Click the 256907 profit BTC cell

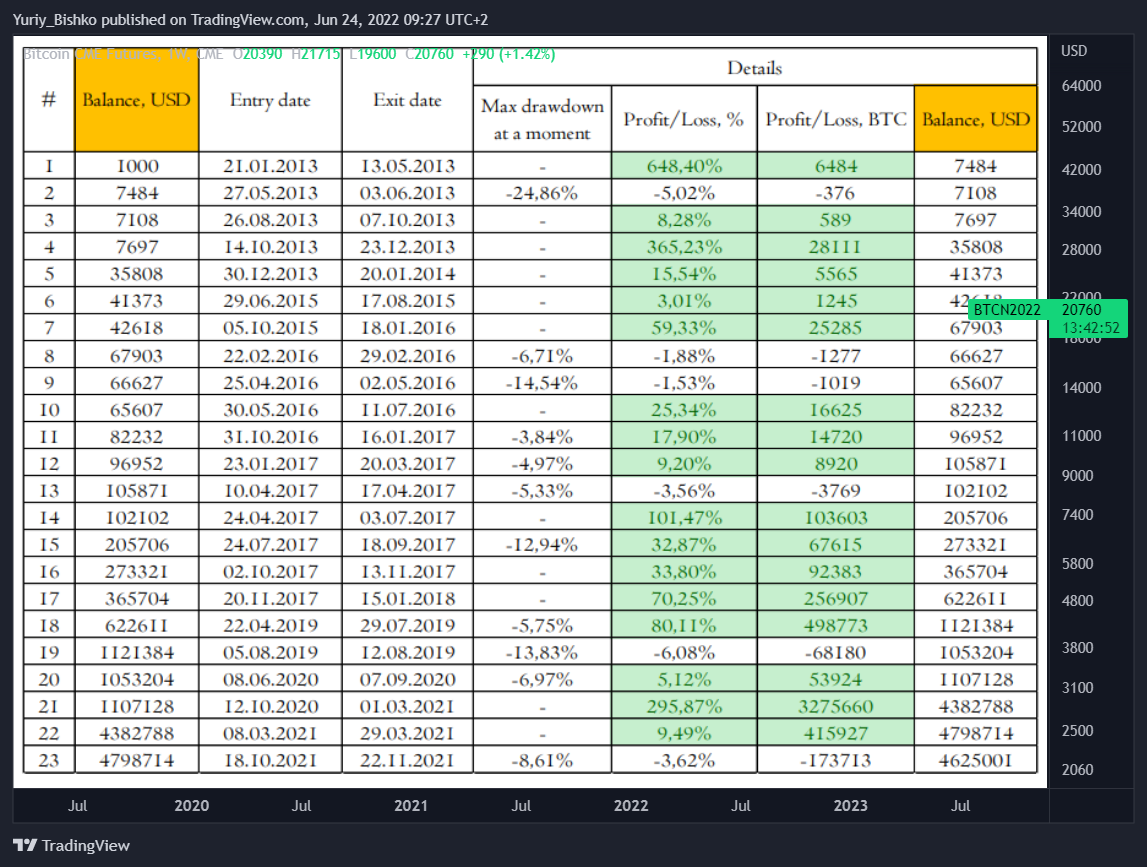coord(835,598)
